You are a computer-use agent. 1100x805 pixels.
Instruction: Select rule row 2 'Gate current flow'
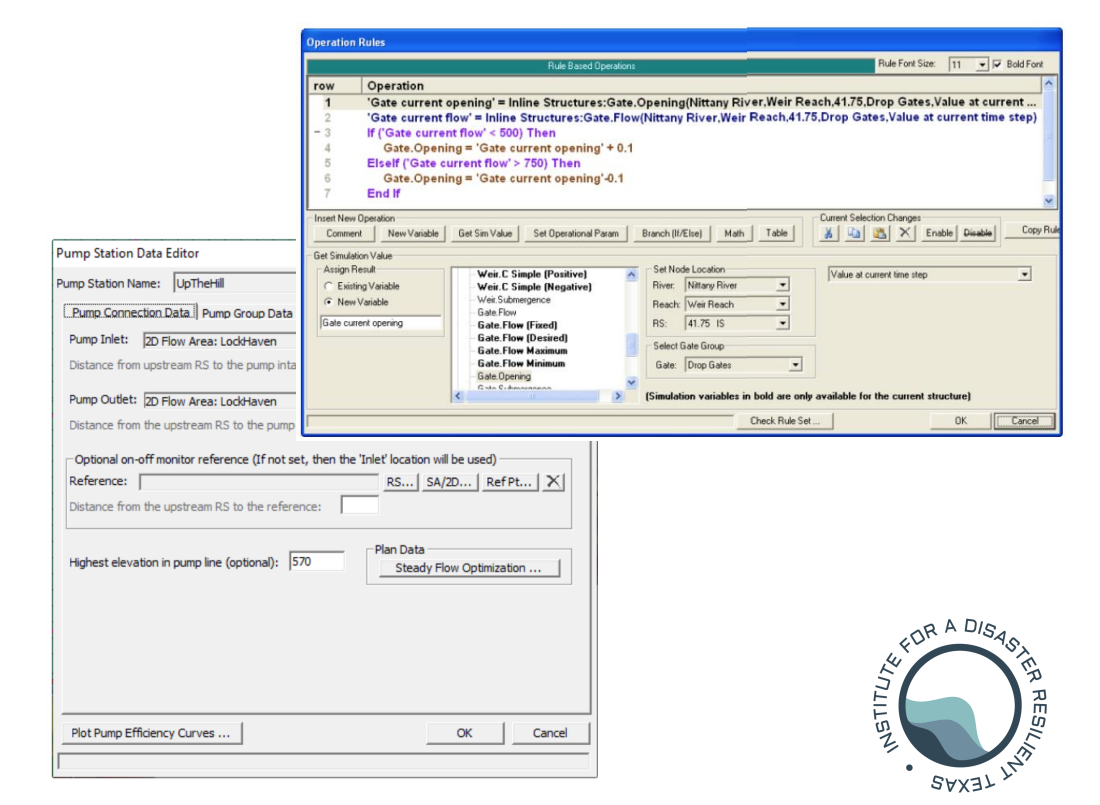[702, 117]
